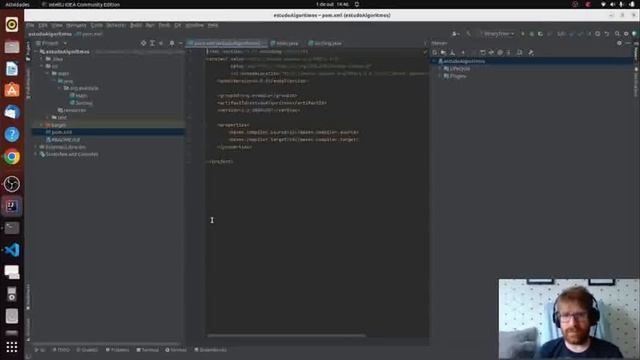Collapse the src folder

[x=42, y=66]
